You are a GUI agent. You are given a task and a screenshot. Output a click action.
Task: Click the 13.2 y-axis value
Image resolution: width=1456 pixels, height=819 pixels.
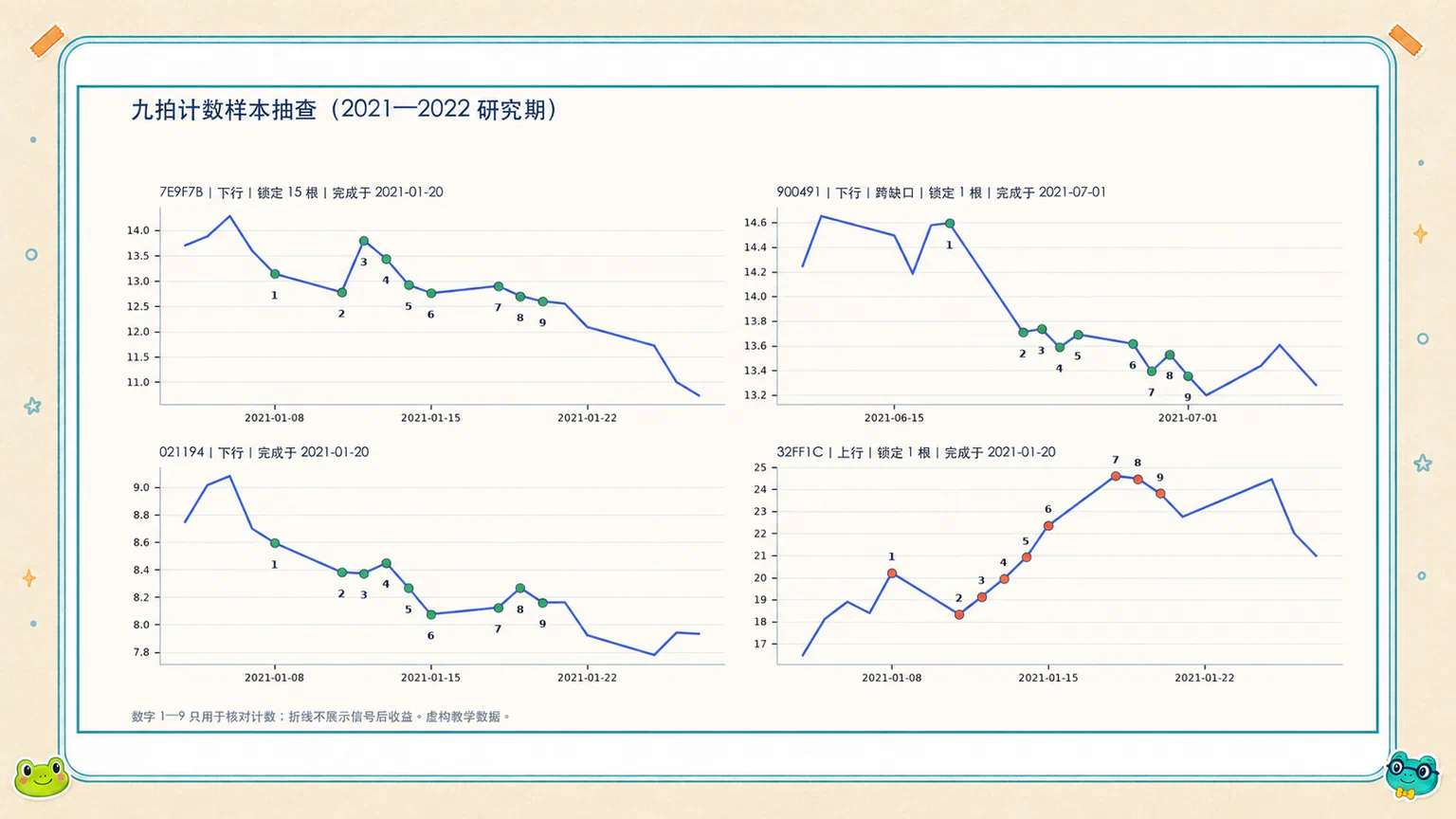pyautogui.click(x=755, y=395)
